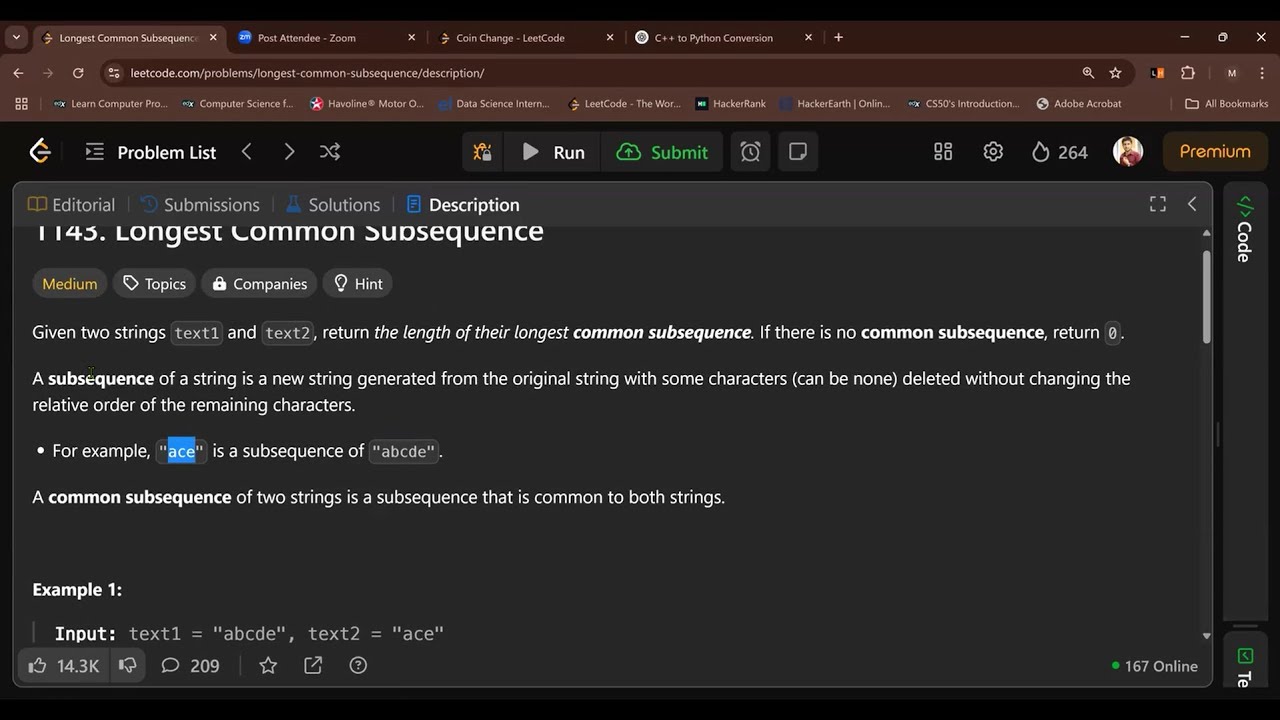The image size is (1280, 720).
Task: Open LeetCode settings gear
Action: point(993,152)
